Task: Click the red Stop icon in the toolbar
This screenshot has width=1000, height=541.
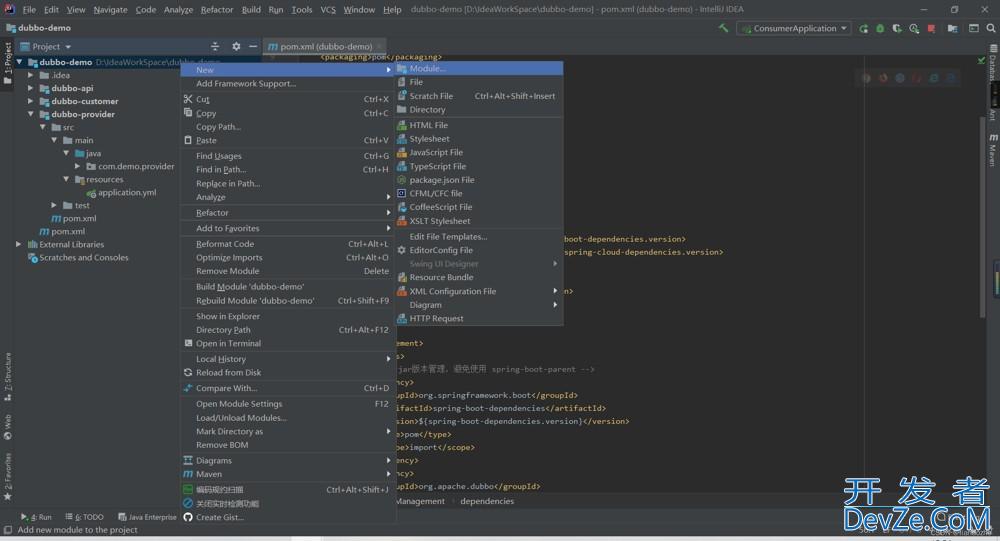Action: 931,29
